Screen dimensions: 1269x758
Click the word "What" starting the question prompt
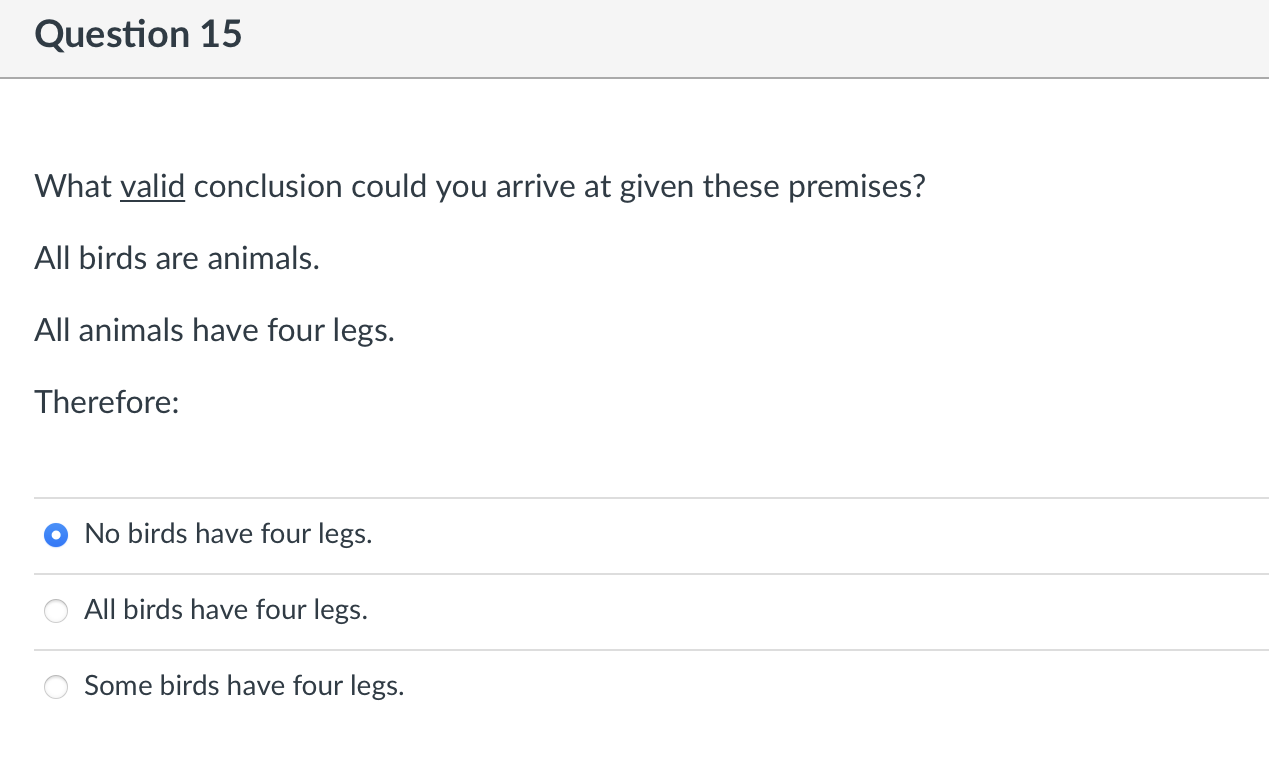point(72,187)
